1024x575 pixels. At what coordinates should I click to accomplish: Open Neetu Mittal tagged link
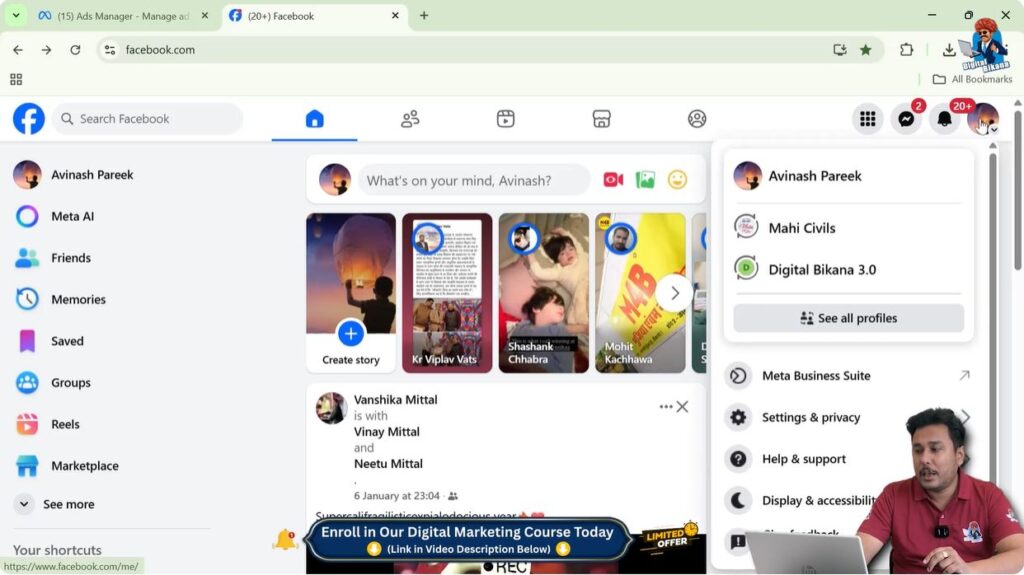(388, 464)
